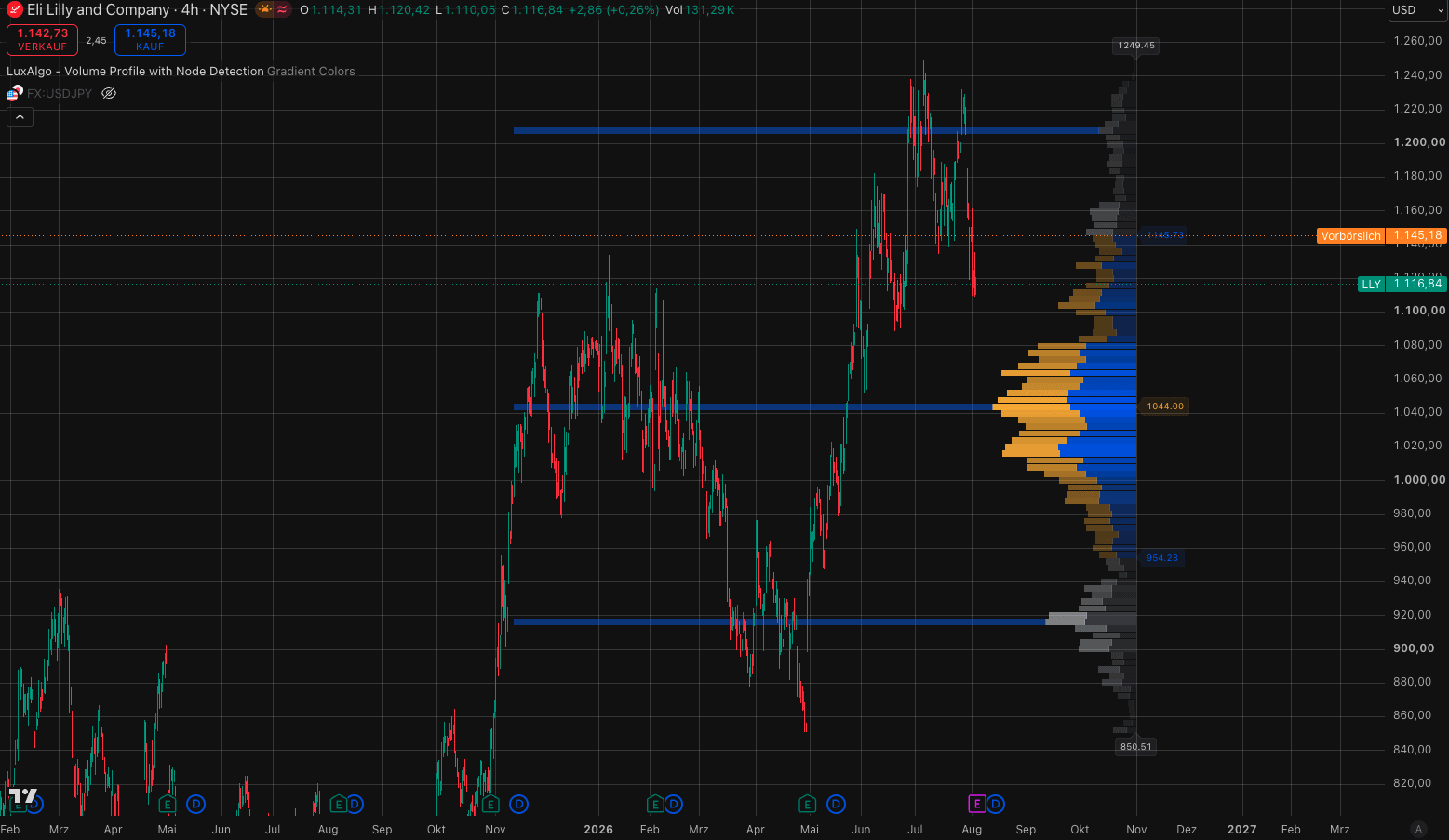The width and height of the screenshot is (1449, 840).
Task: Click the wavy data-status icon beside the sun
Action: (282, 10)
